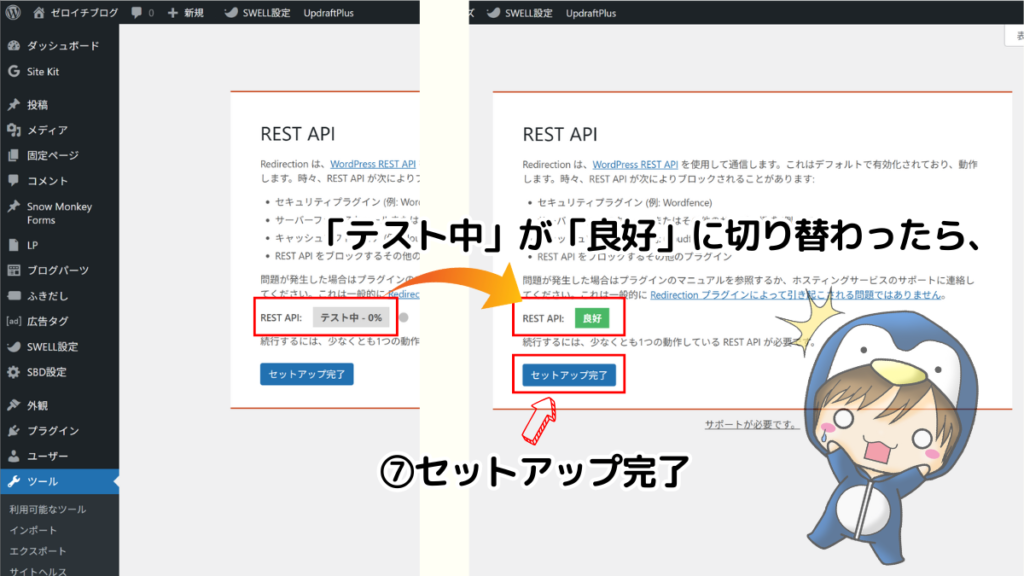Click the ふきだし speech balloon icon
The width and height of the screenshot is (1024, 576).
(14, 296)
